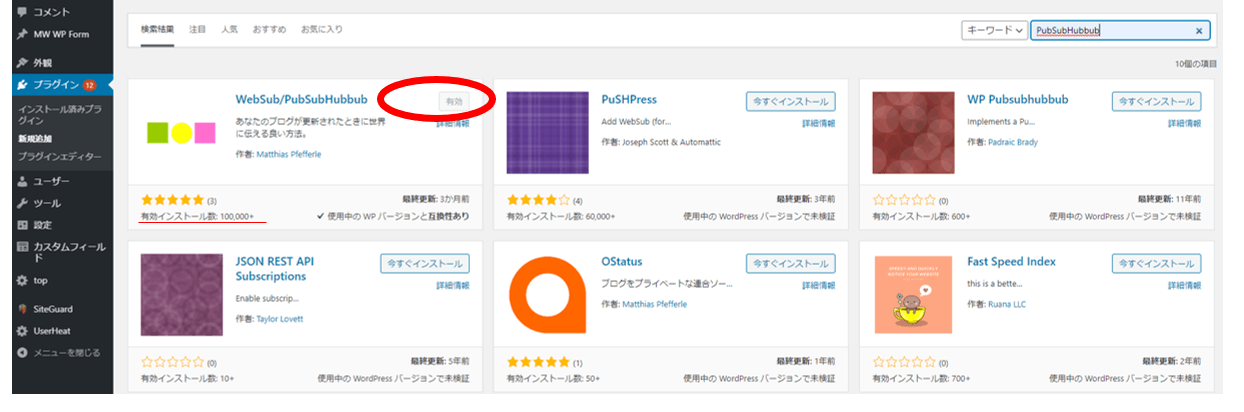Click 有効インストール数: 60,000+ text
This screenshot has height=412, width=1244.
561,216
